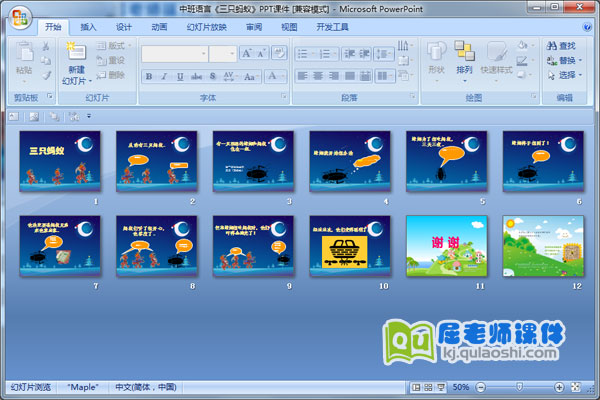The height and width of the screenshot is (400, 600).
Task: Open Character Spacing AV dropdown
Action: pos(230,76)
